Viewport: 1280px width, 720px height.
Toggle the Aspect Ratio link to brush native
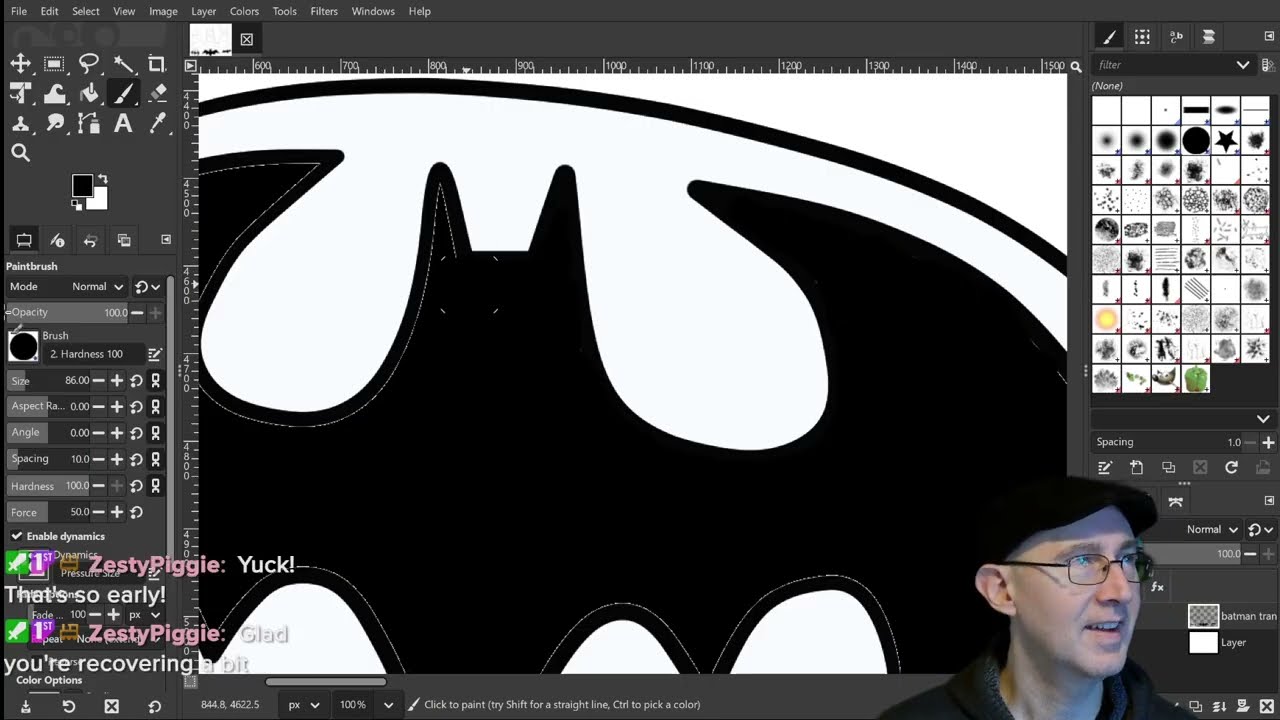155,406
